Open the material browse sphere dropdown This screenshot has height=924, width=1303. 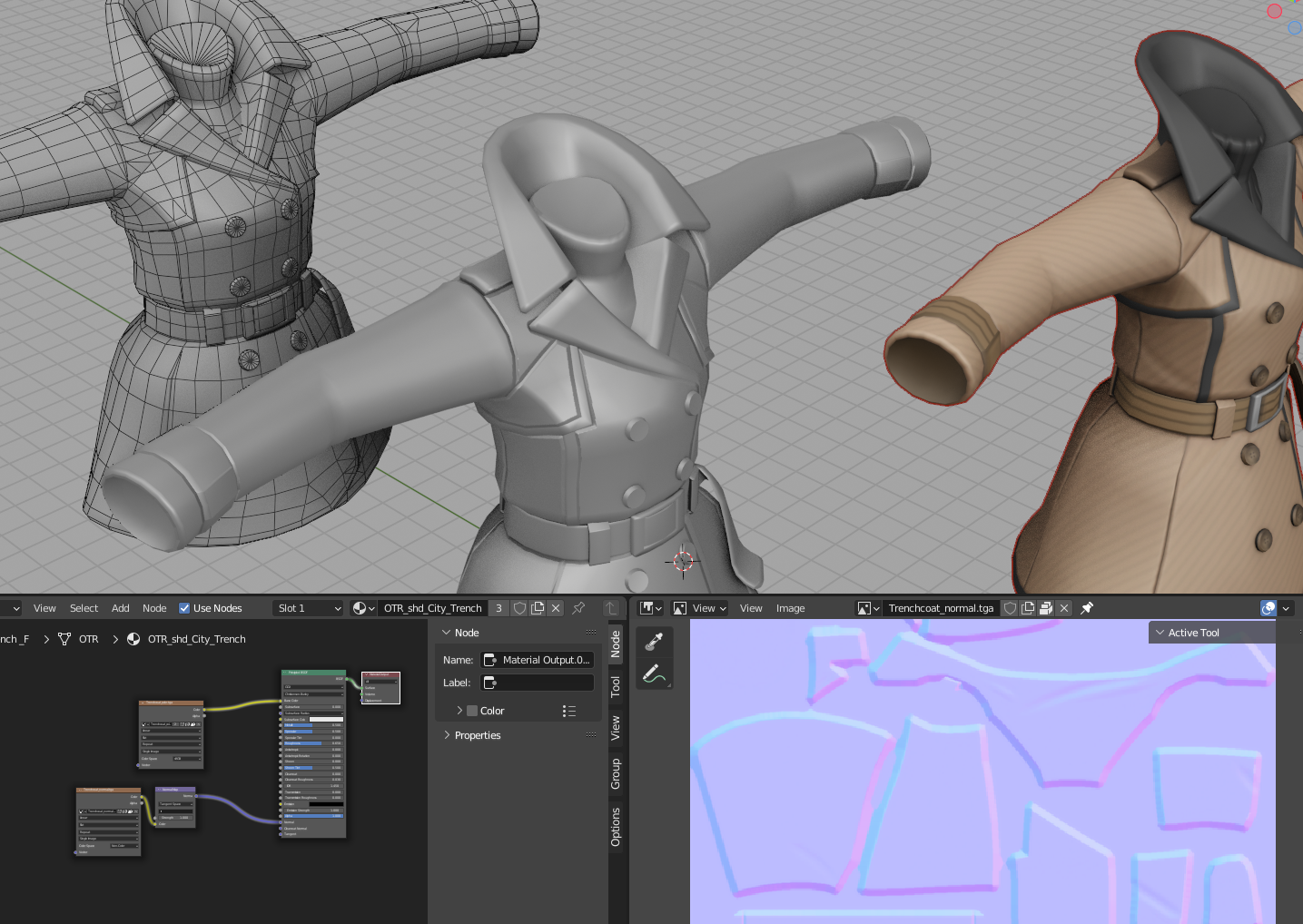point(363,608)
